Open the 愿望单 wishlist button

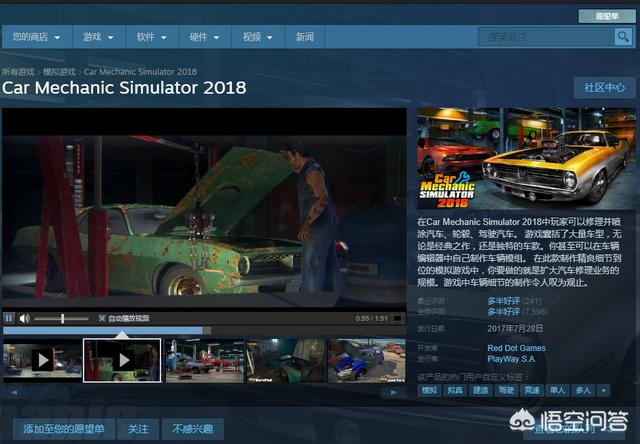tap(607, 16)
